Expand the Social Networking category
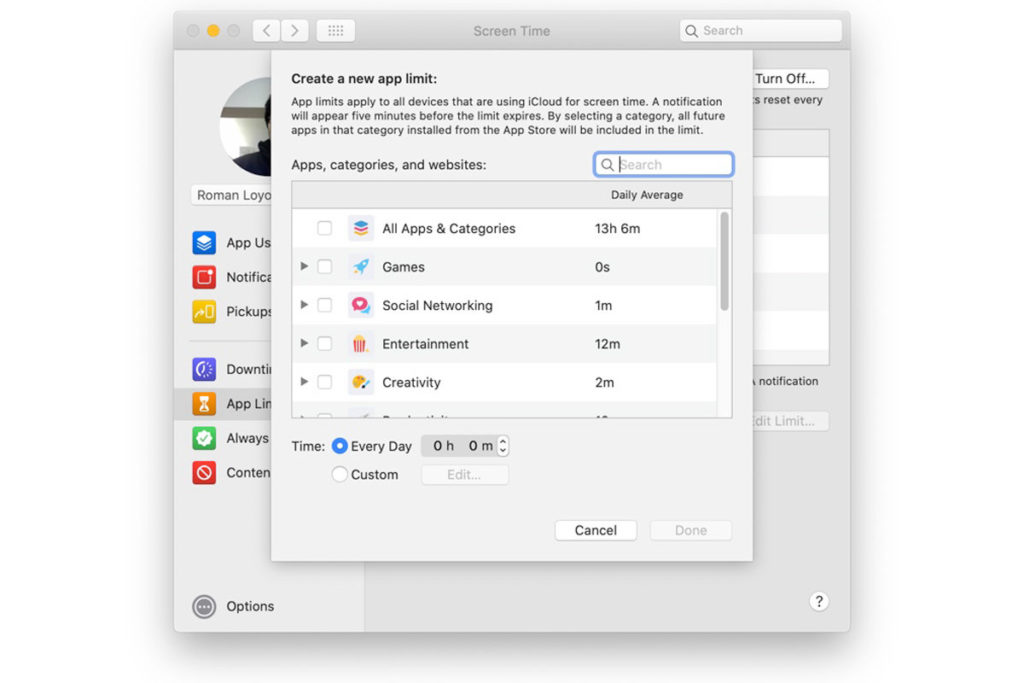 click(304, 305)
